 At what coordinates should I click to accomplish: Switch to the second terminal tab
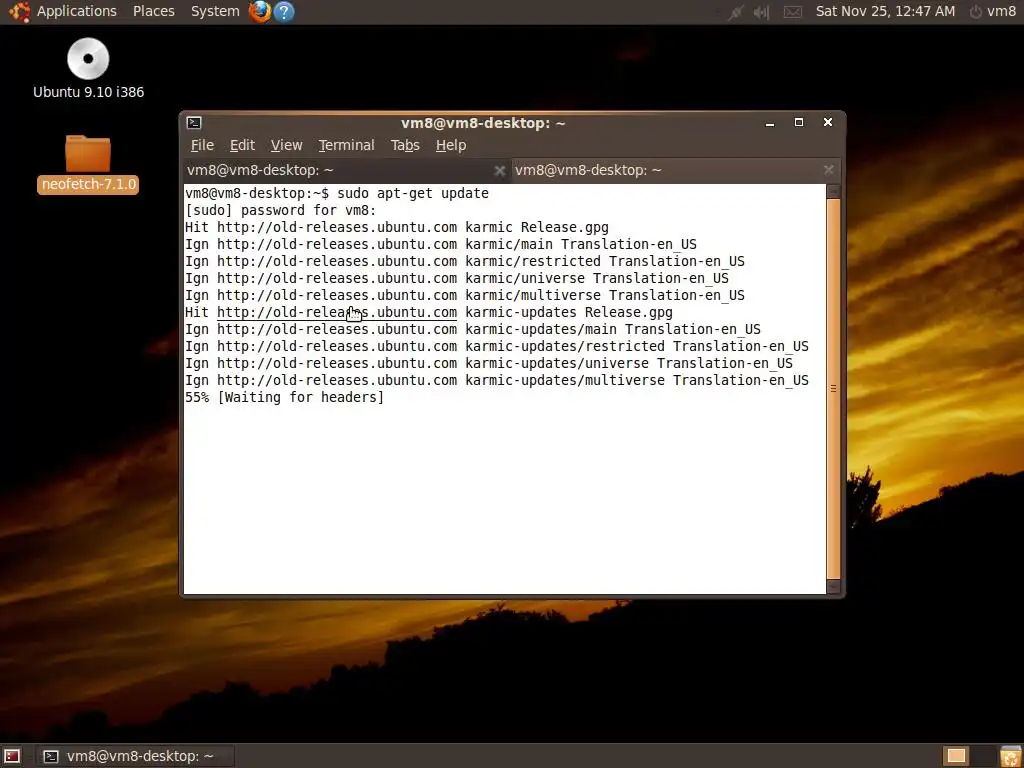coord(676,170)
